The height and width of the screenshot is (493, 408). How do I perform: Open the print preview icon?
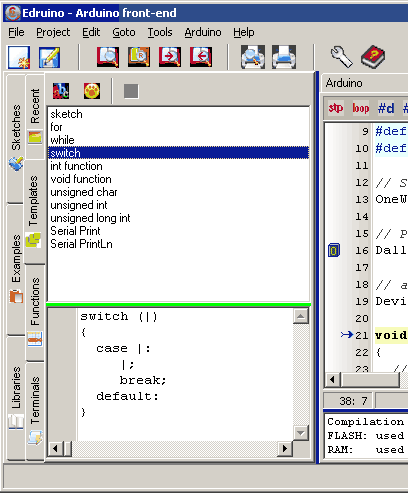tap(253, 57)
